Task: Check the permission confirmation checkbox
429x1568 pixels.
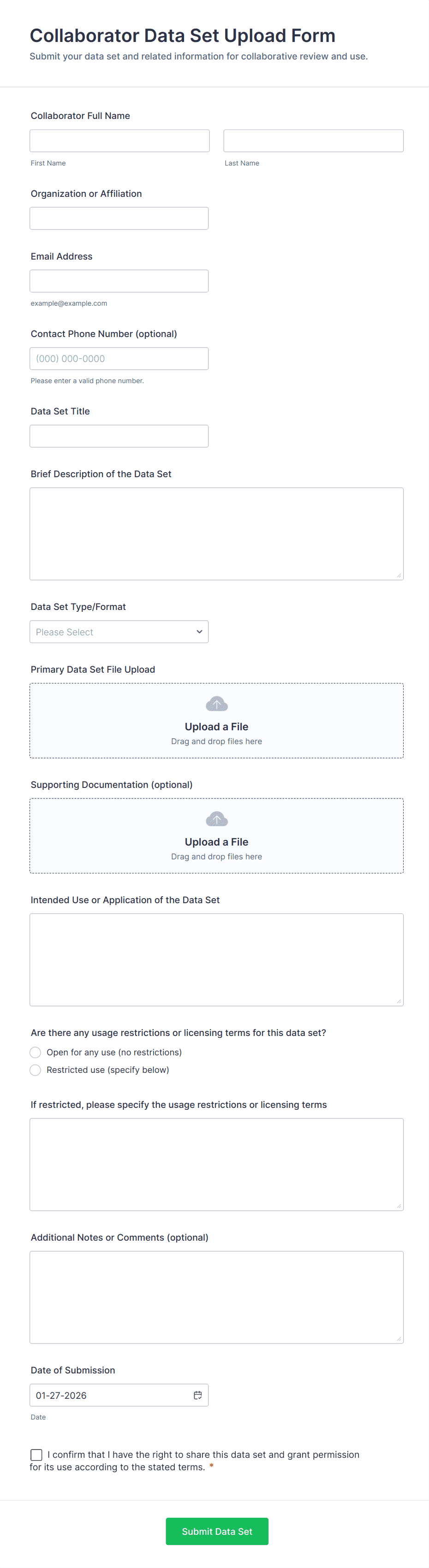Action: [36, 1455]
